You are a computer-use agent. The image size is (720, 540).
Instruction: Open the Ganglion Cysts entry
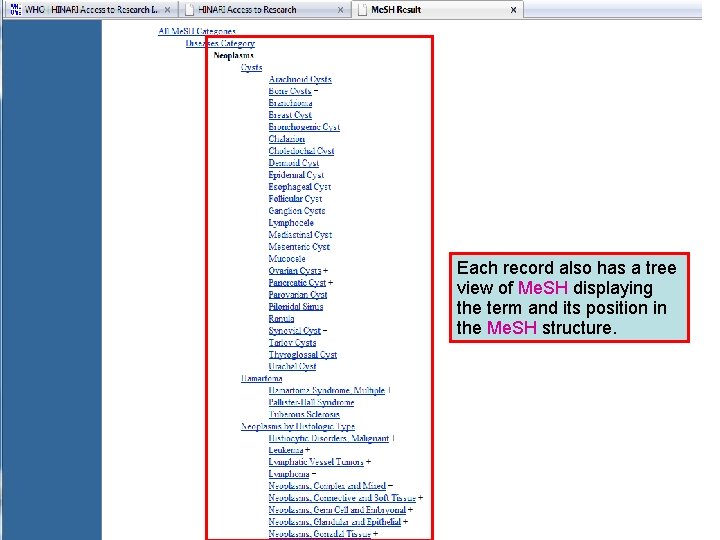point(297,211)
